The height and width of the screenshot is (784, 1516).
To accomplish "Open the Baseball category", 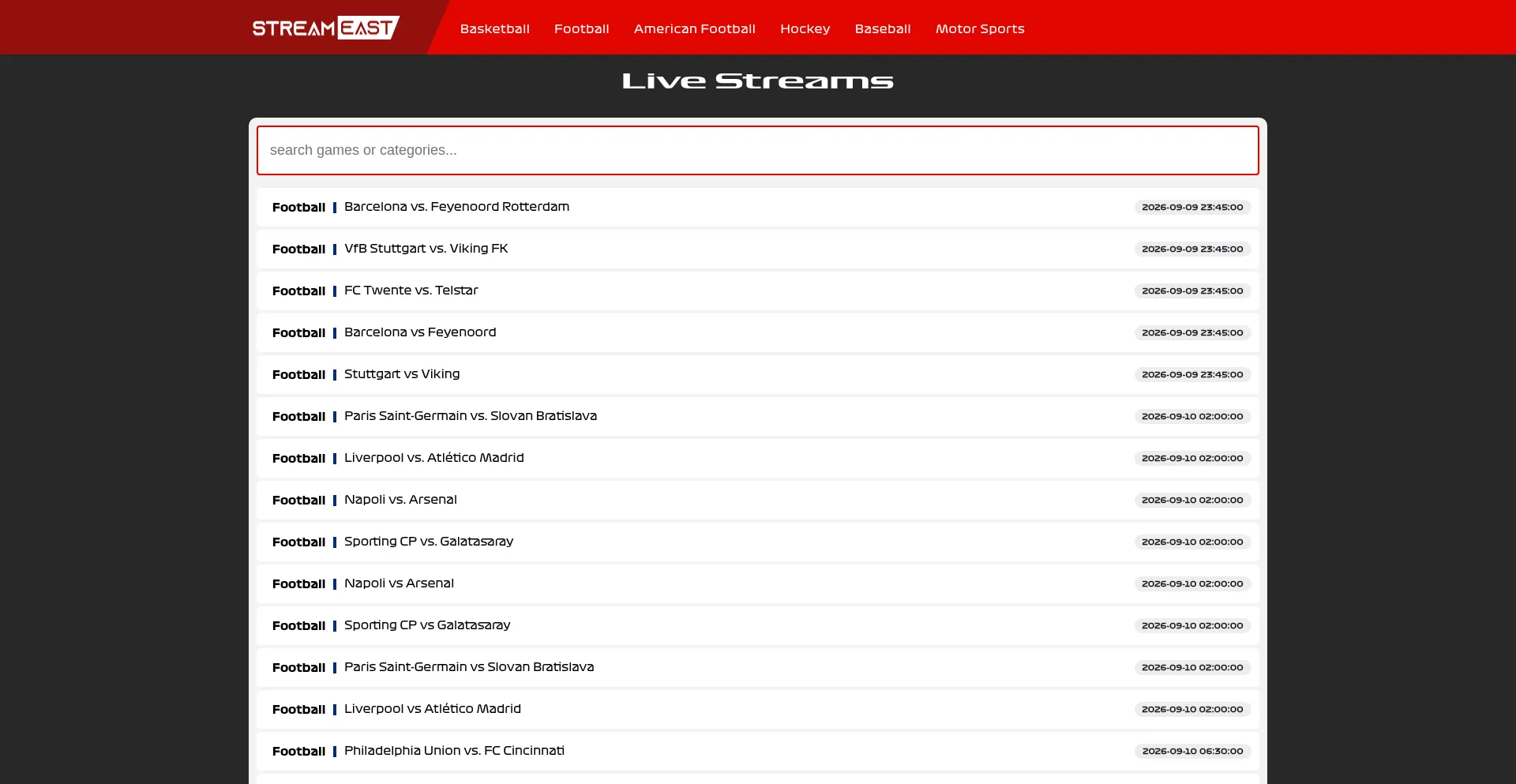I will [883, 29].
